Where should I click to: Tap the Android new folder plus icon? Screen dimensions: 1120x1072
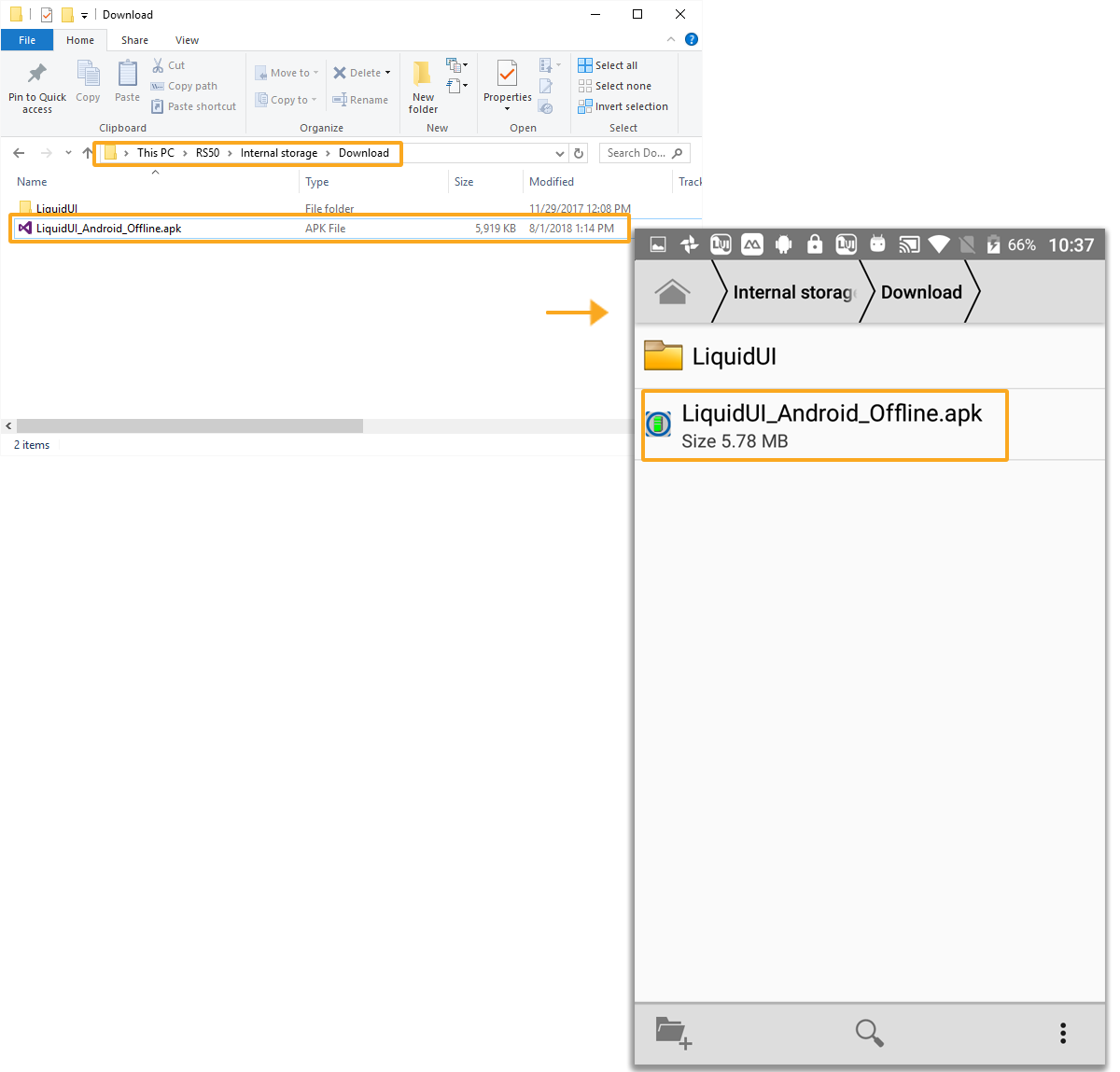(673, 1033)
